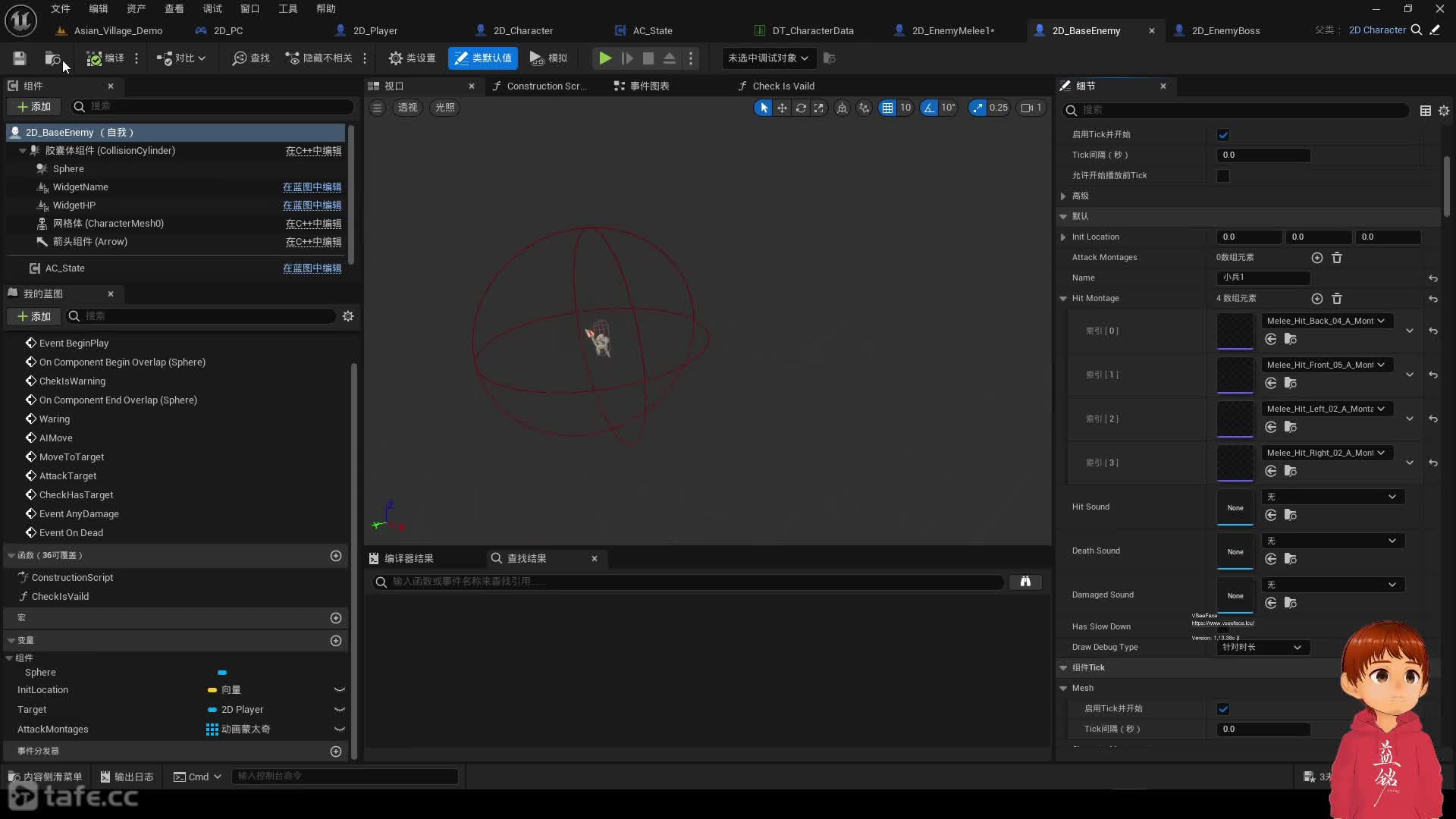Select the rotate tool in viewport
This screenshot has height=819, width=1456.
801,108
